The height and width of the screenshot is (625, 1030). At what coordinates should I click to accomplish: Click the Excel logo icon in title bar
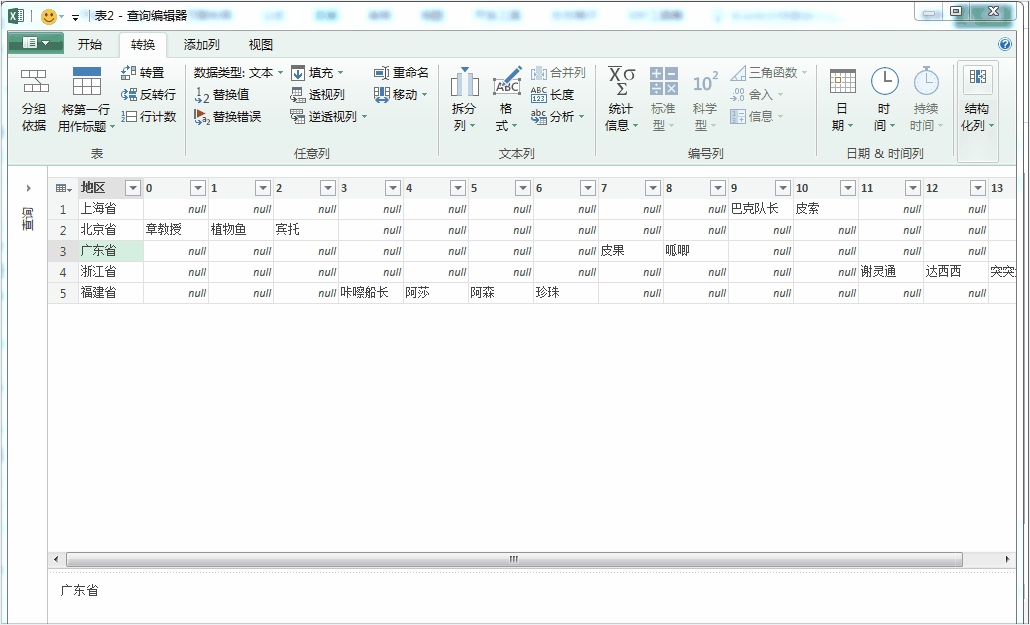coord(16,16)
